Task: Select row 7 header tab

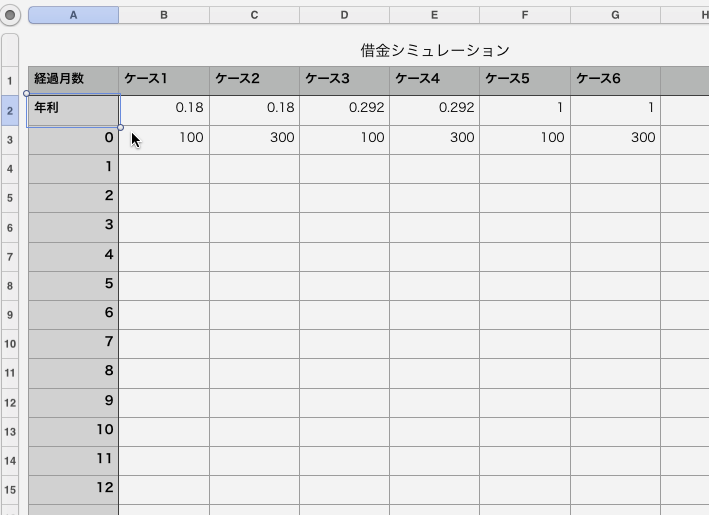Action: [x=10, y=257]
